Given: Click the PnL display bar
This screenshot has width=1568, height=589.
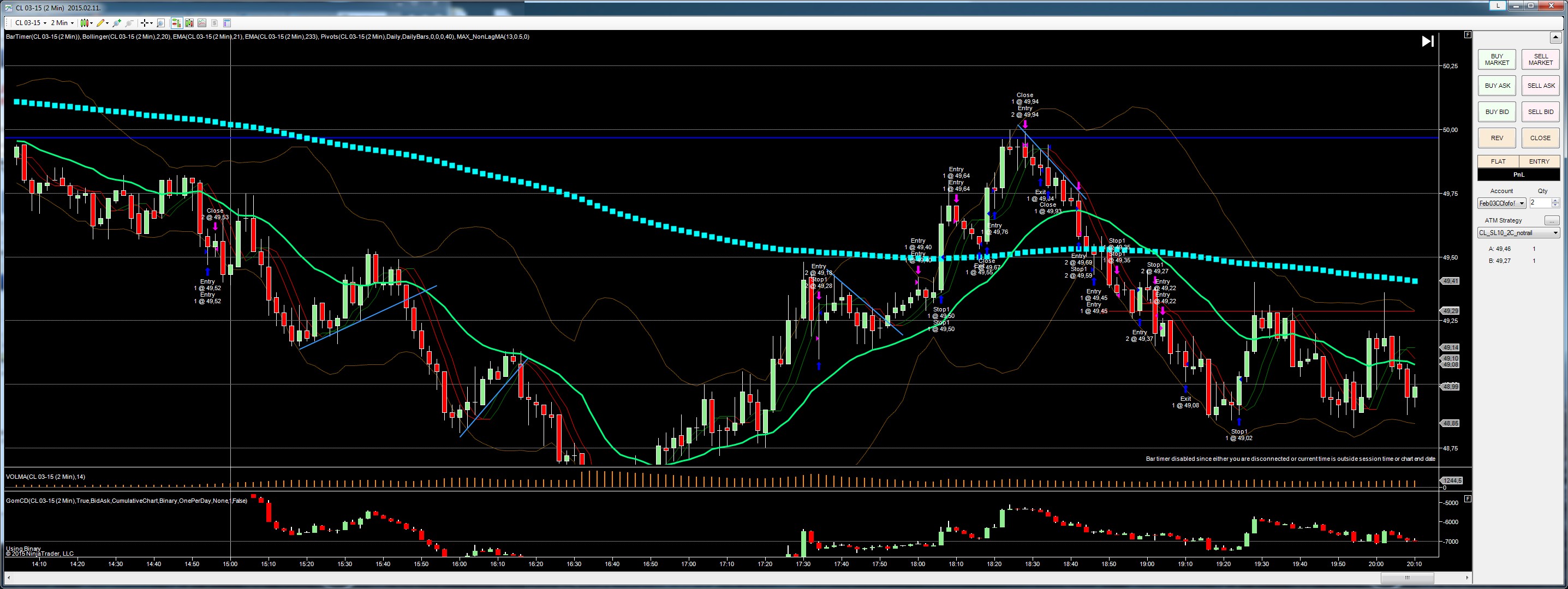Looking at the screenshot, I should (x=1519, y=175).
